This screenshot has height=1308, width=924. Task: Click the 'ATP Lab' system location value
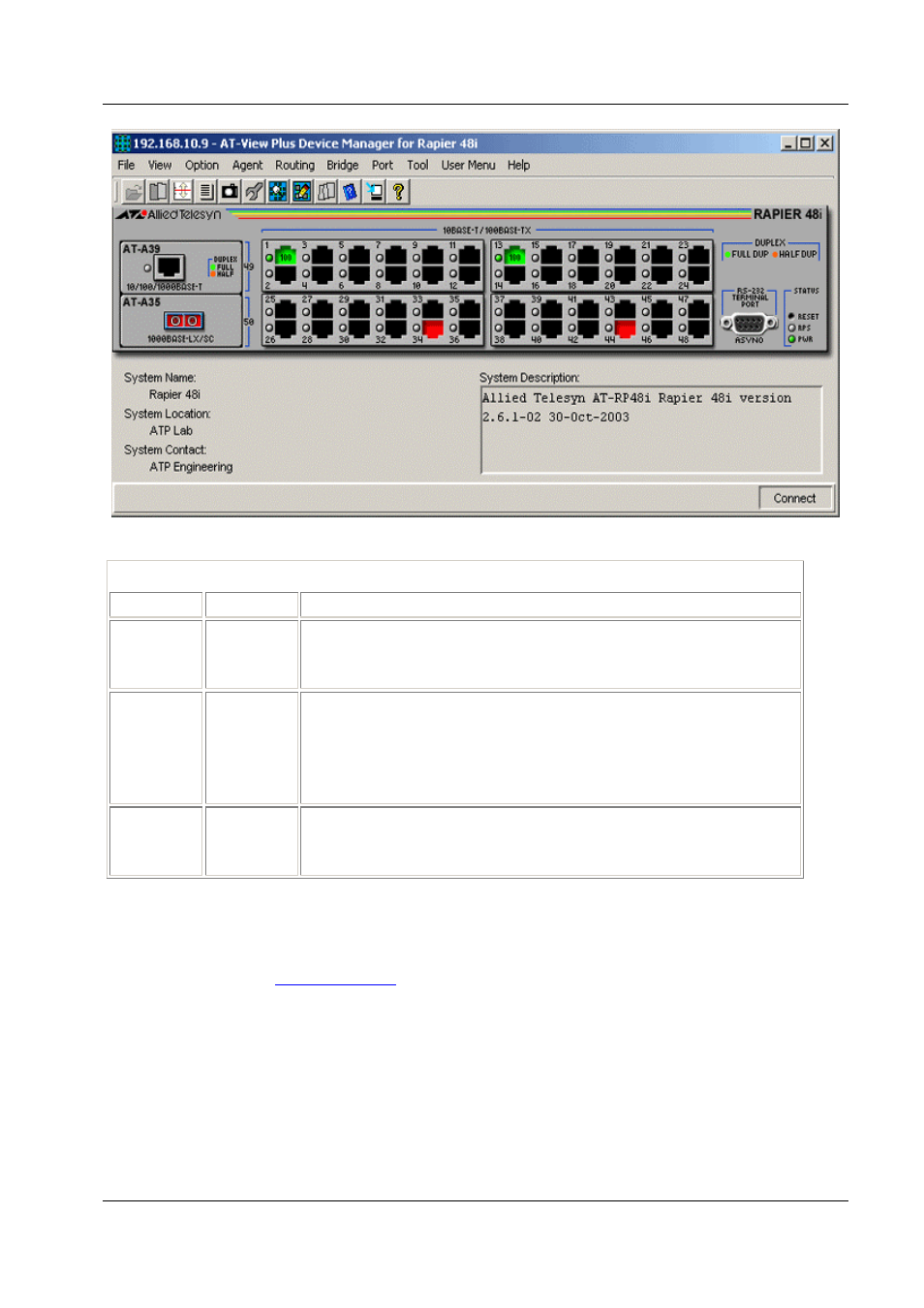(170, 431)
